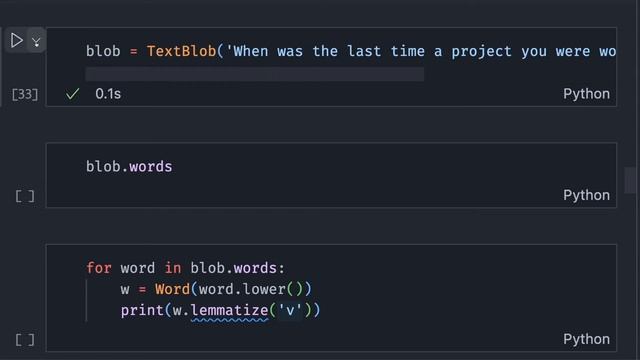Image resolution: width=640 pixels, height=360 pixels.
Task: Change language Python of blob.words cell
Action: tap(586, 195)
